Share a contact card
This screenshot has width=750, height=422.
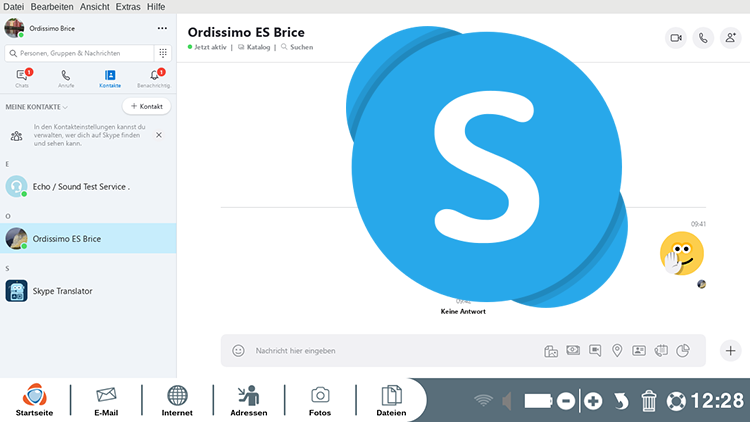coord(639,351)
